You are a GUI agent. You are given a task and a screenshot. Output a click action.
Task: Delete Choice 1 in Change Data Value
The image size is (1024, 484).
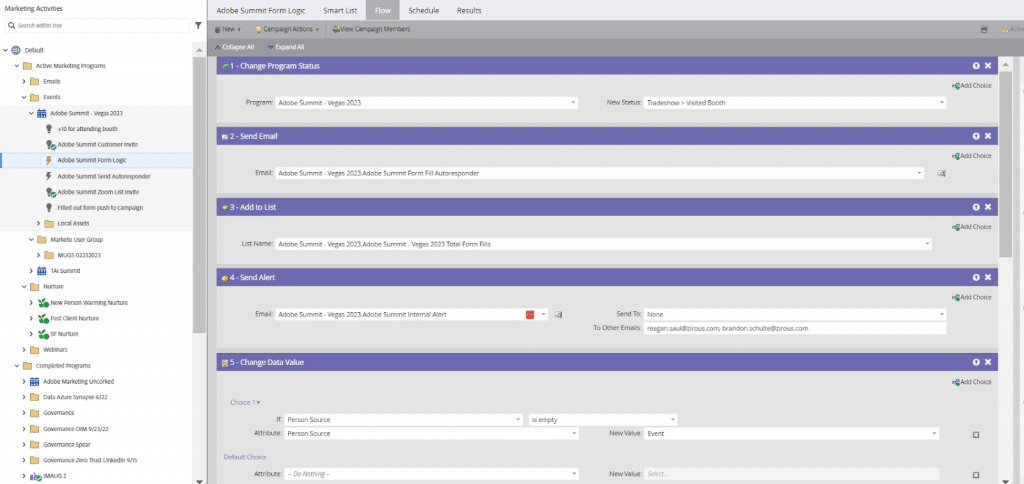click(x=976, y=434)
